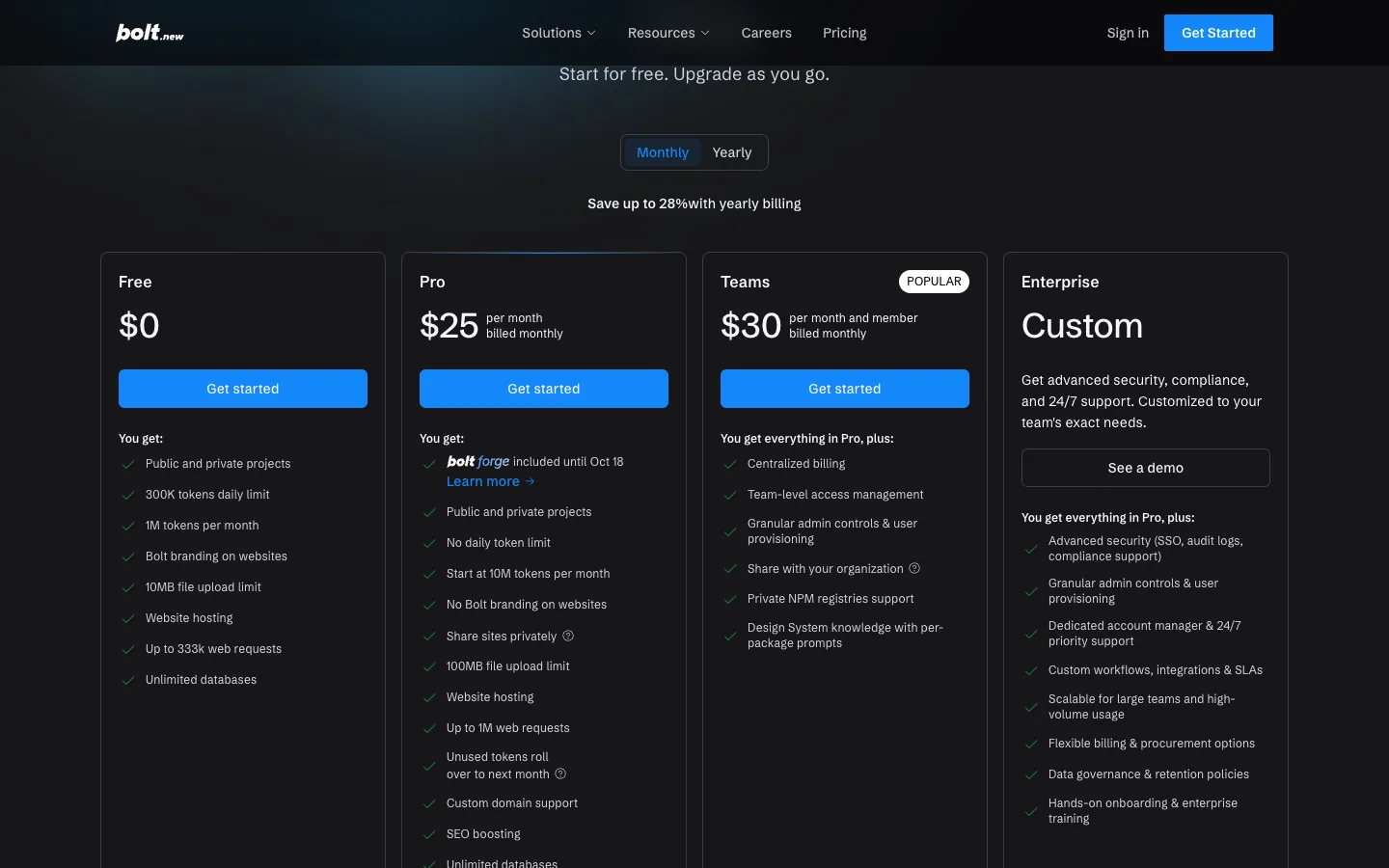
Task: Click the POPULAR badge on Teams plan
Action: 934,282
